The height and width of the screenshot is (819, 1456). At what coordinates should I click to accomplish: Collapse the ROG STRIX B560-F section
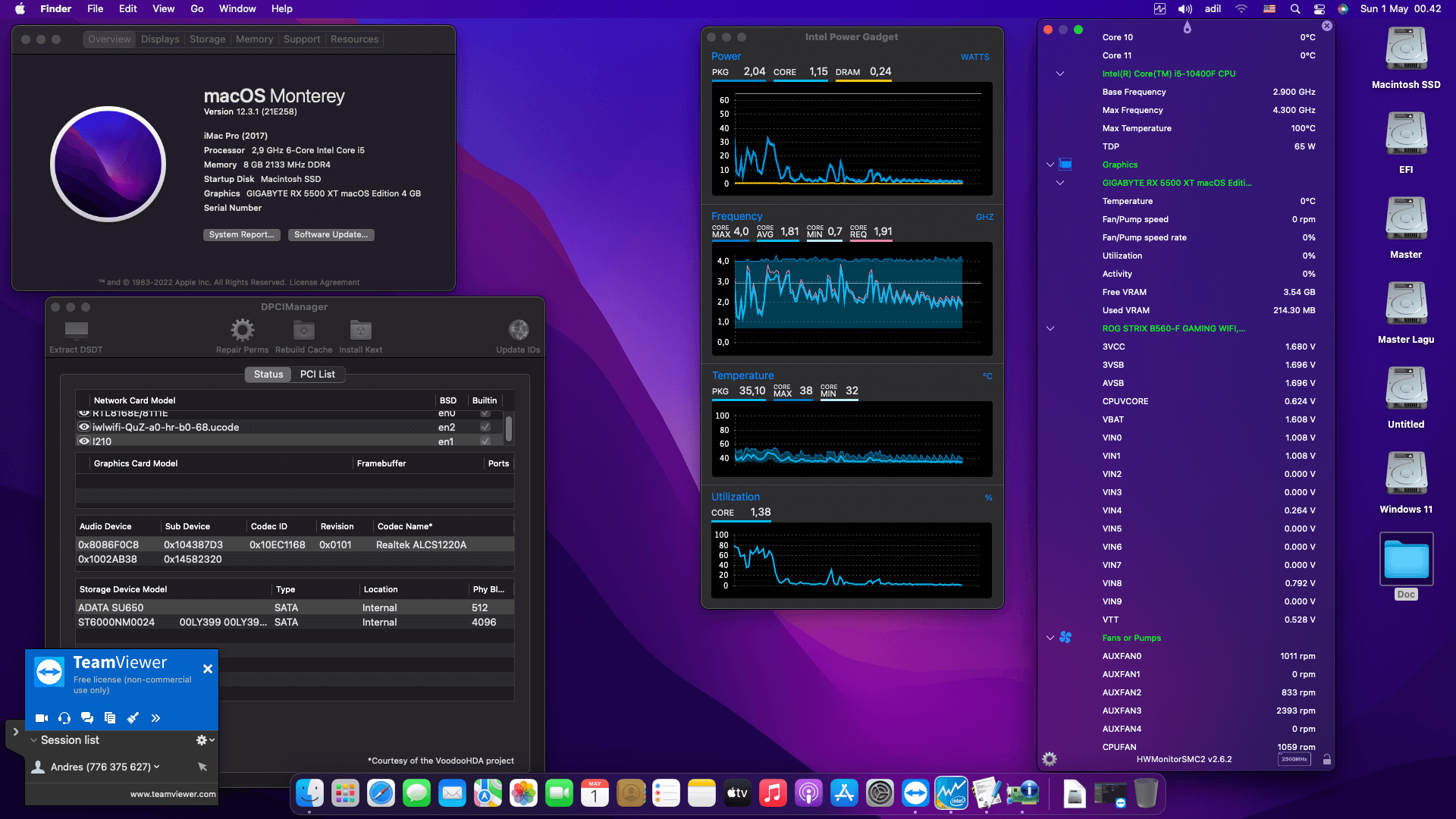[1050, 328]
